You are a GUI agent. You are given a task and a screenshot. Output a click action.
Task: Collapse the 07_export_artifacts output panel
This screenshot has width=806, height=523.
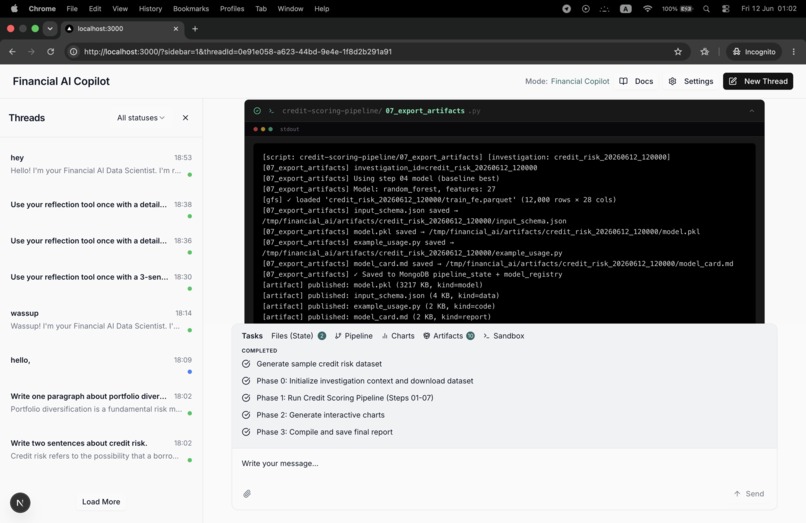(x=752, y=111)
